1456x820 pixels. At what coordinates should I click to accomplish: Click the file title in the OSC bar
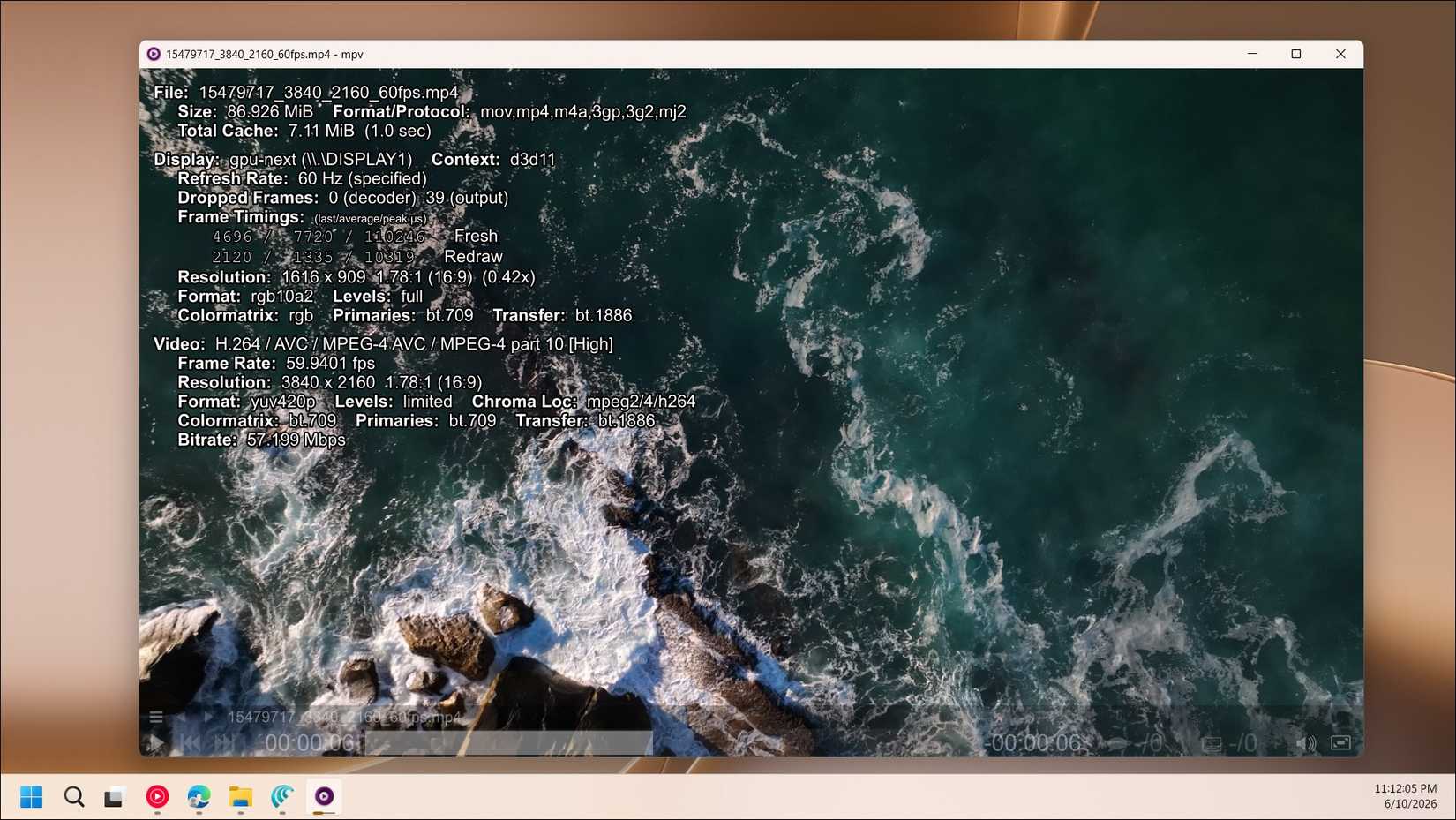click(x=344, y=717)
